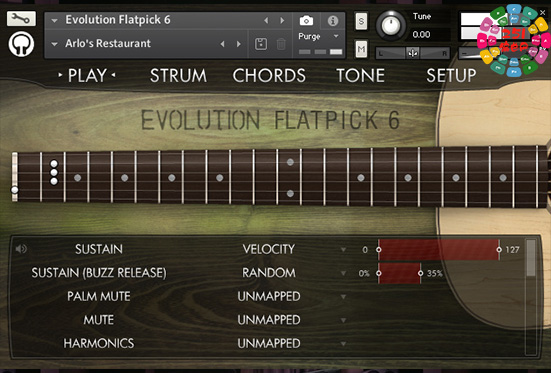Go to the previous instrument arrow
This screenshot has height=373, width=551.
tap(266, 21)
